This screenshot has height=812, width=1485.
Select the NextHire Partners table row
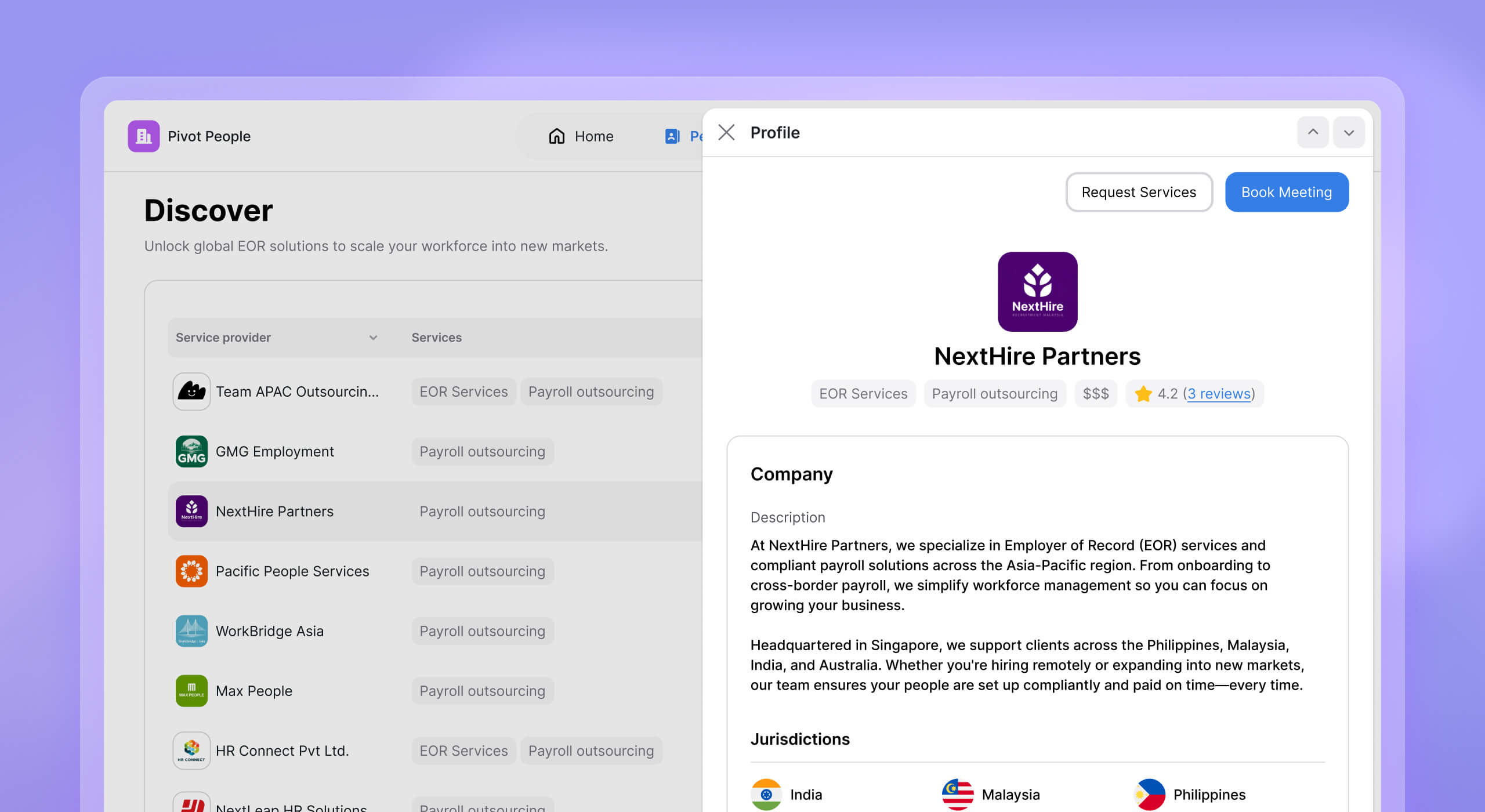274,512
